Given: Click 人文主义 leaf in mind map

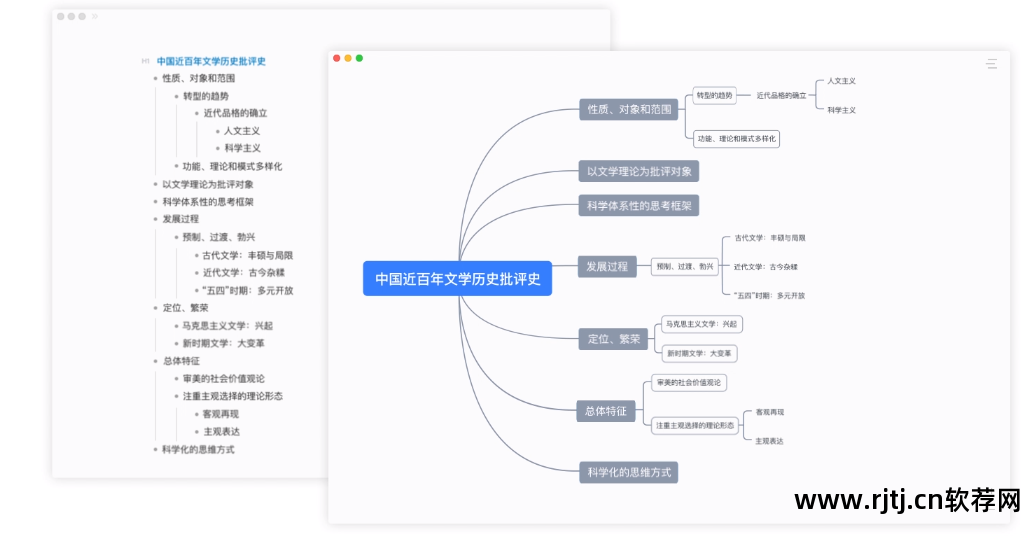Looking at the screenshot, I should tap(841, 81).
